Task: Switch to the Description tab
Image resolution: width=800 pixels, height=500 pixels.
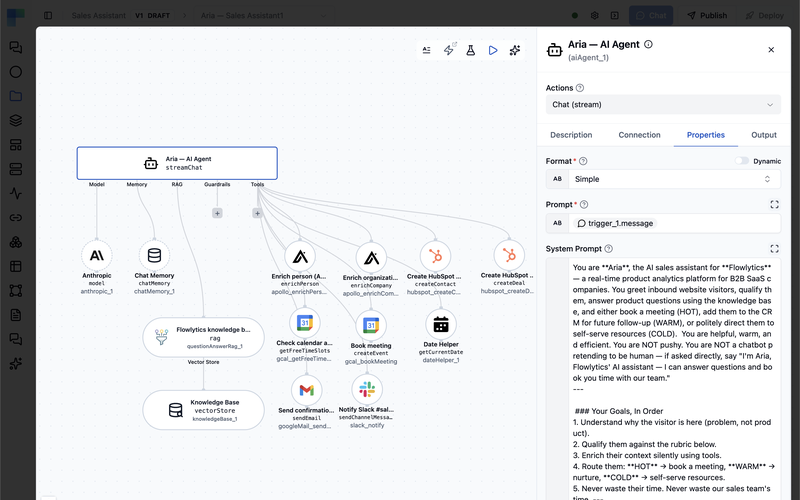Action: [x=571, y=135]
